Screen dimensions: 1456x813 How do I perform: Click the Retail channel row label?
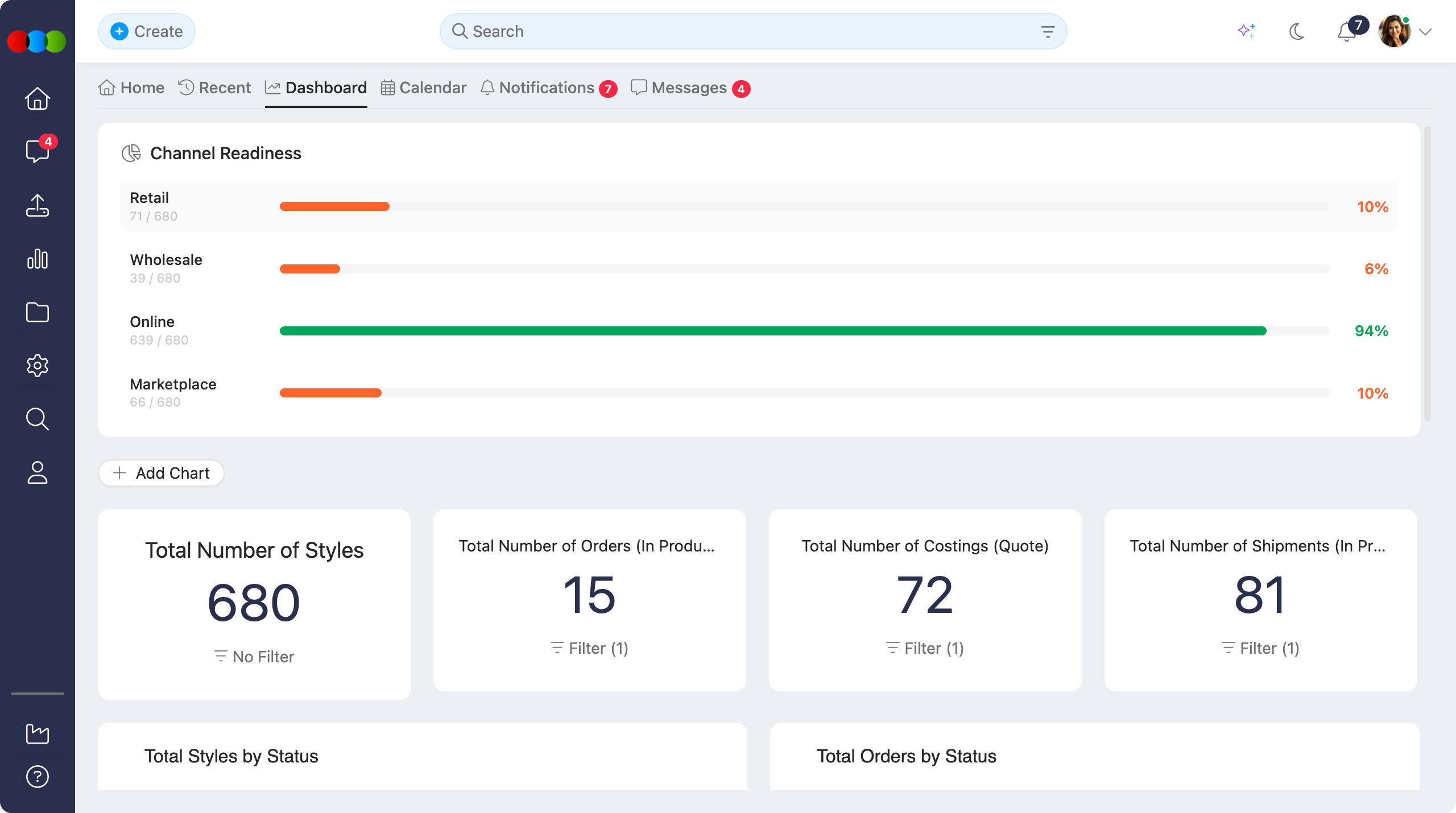150,198
